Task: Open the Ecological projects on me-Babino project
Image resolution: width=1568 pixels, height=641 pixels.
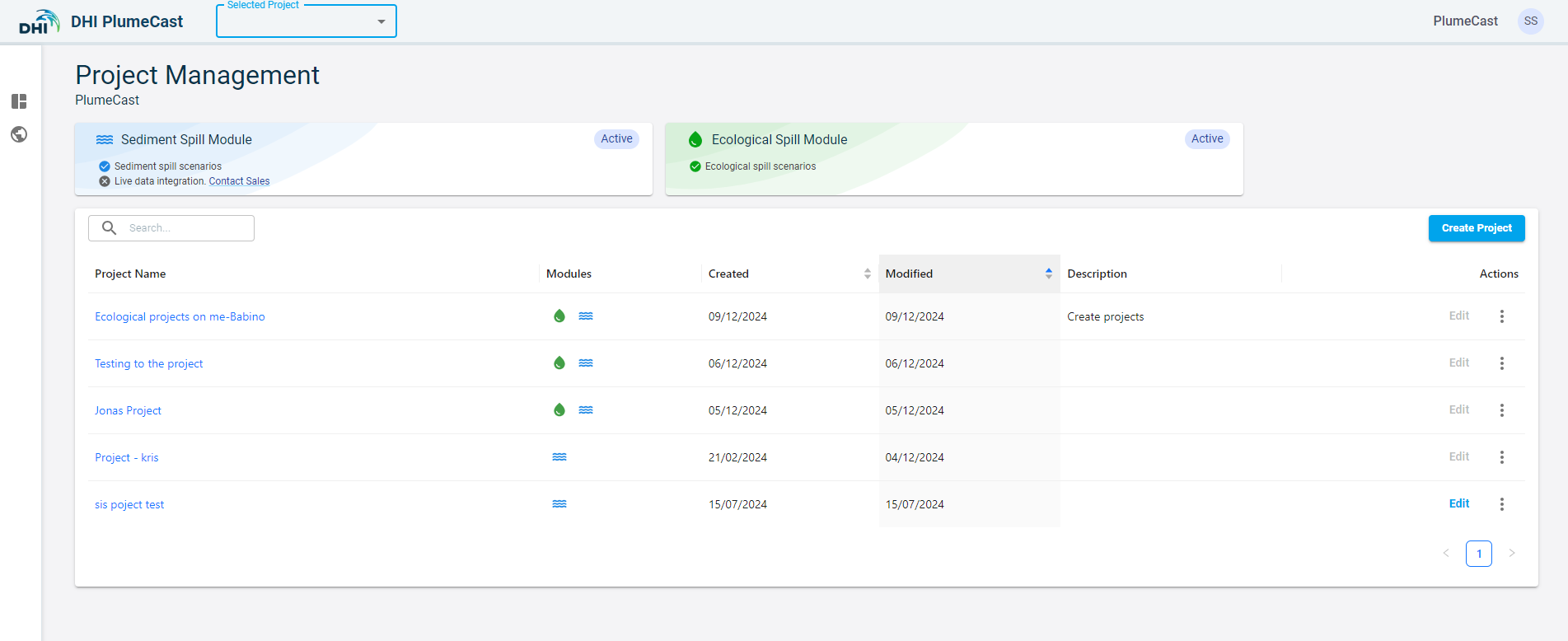Action: (x=180, y=316)
